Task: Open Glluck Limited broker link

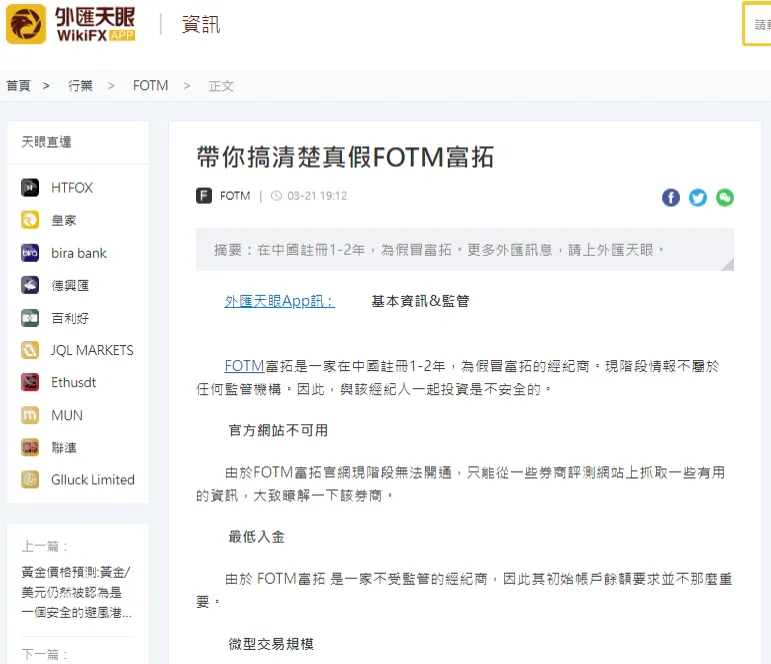Action: point(92,480)
